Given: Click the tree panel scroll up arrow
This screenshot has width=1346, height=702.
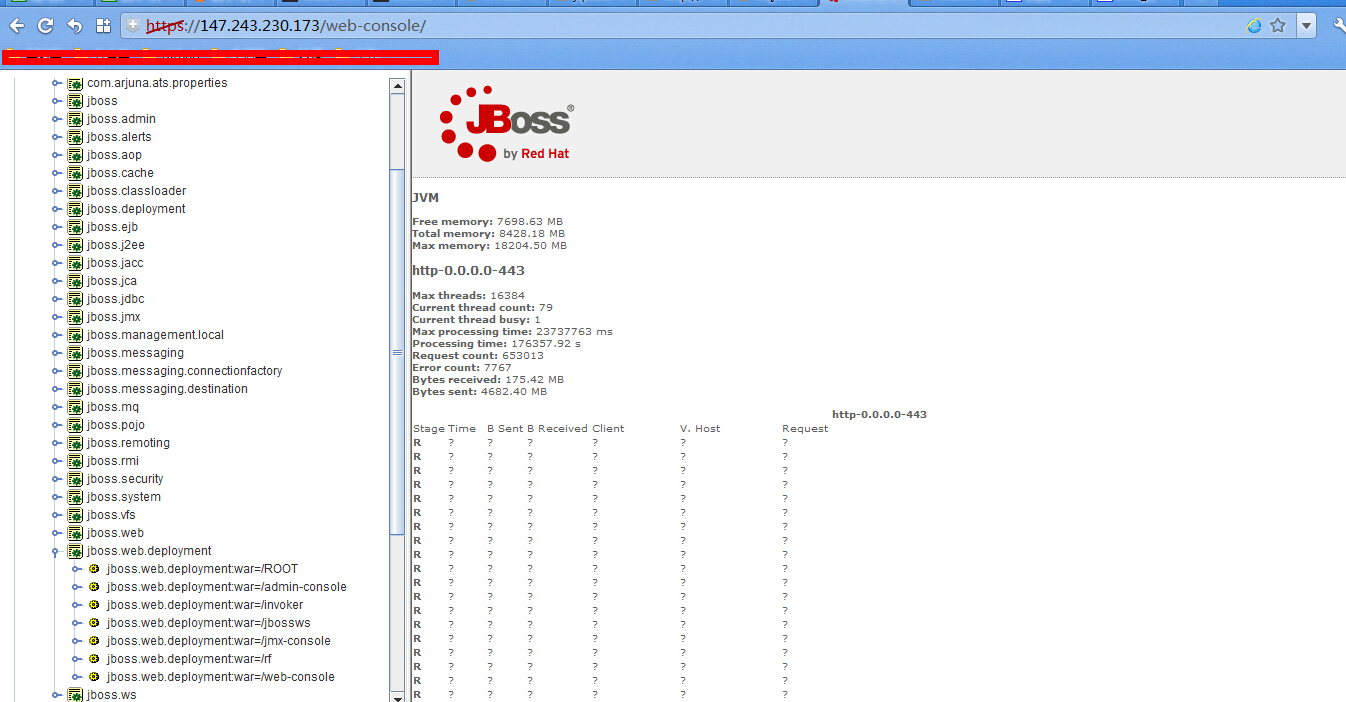Looking at the screenshot, I should pyautogui.click(x=397, y=86).
